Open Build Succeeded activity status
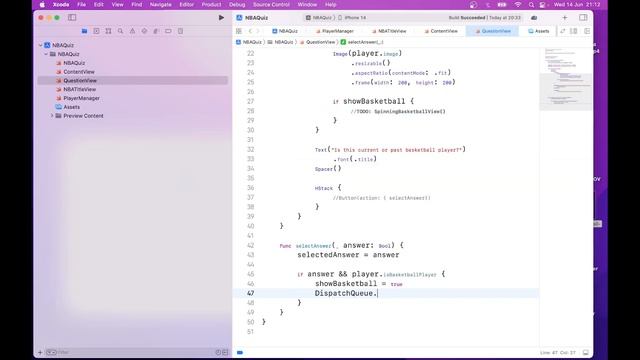Viewport: 640px width, 360px height. 484,18
